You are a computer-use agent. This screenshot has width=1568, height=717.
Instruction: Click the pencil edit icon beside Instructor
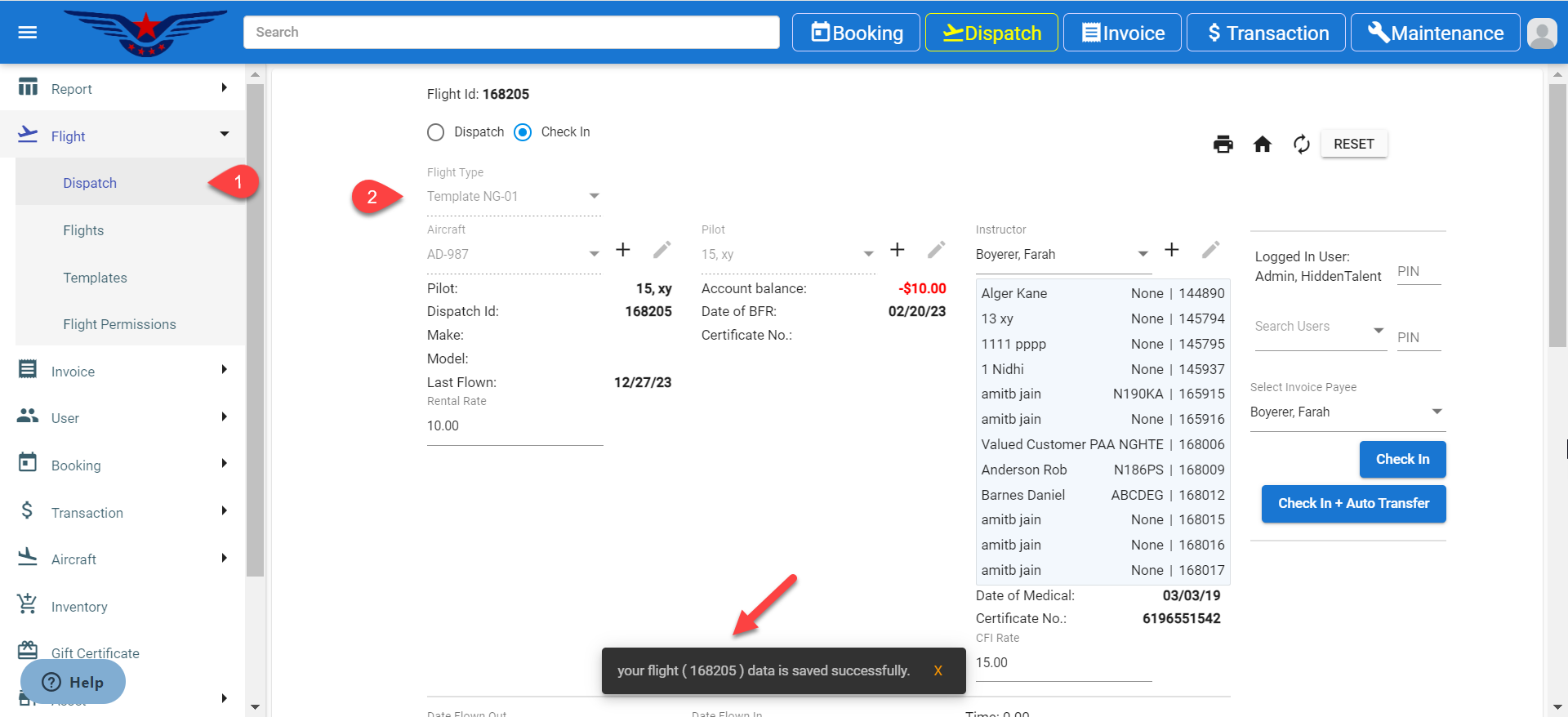click(x=1210, y=250)
